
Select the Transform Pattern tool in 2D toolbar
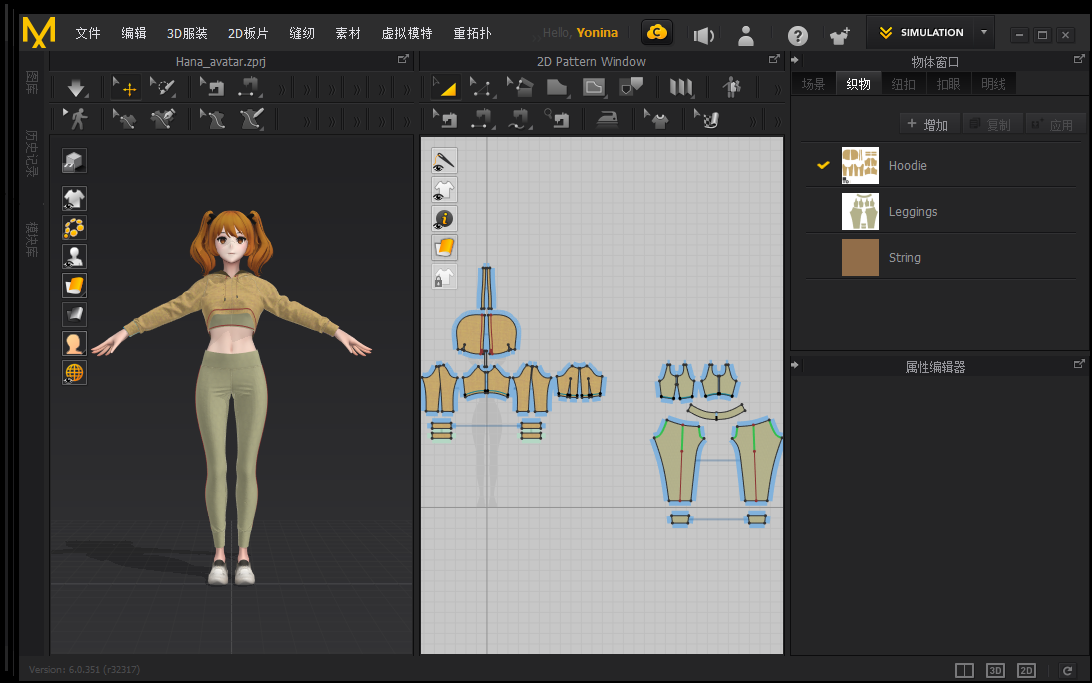point(445,88)
